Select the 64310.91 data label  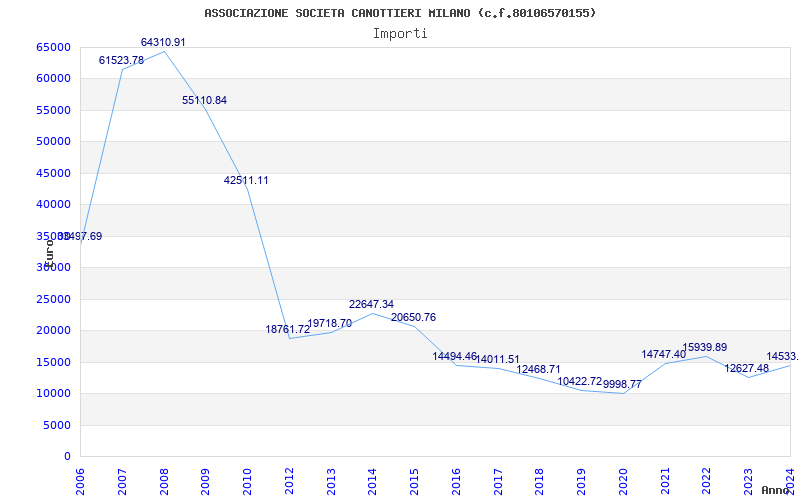[x=163, y=42]
